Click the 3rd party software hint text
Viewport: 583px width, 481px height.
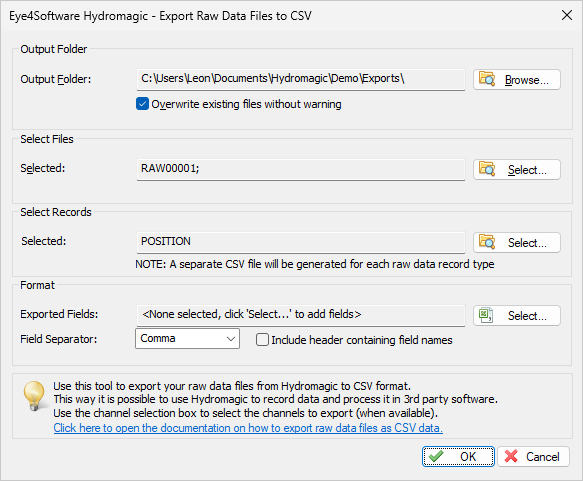[276, 399]
